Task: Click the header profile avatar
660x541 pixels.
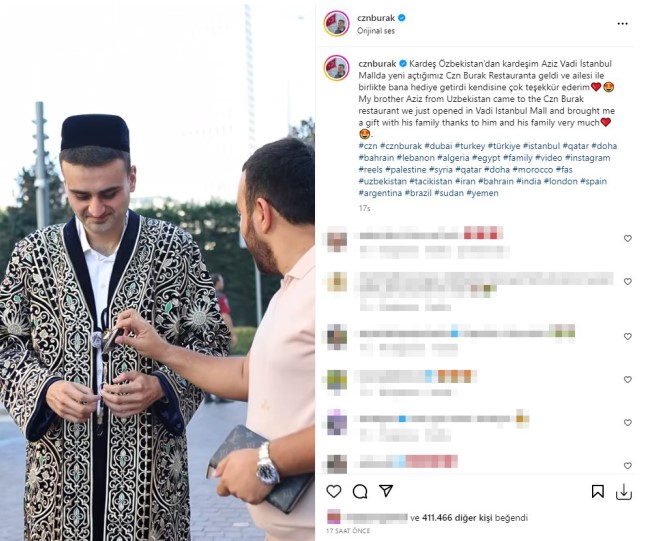Action: pyautogui.click(x=336, y=24)
